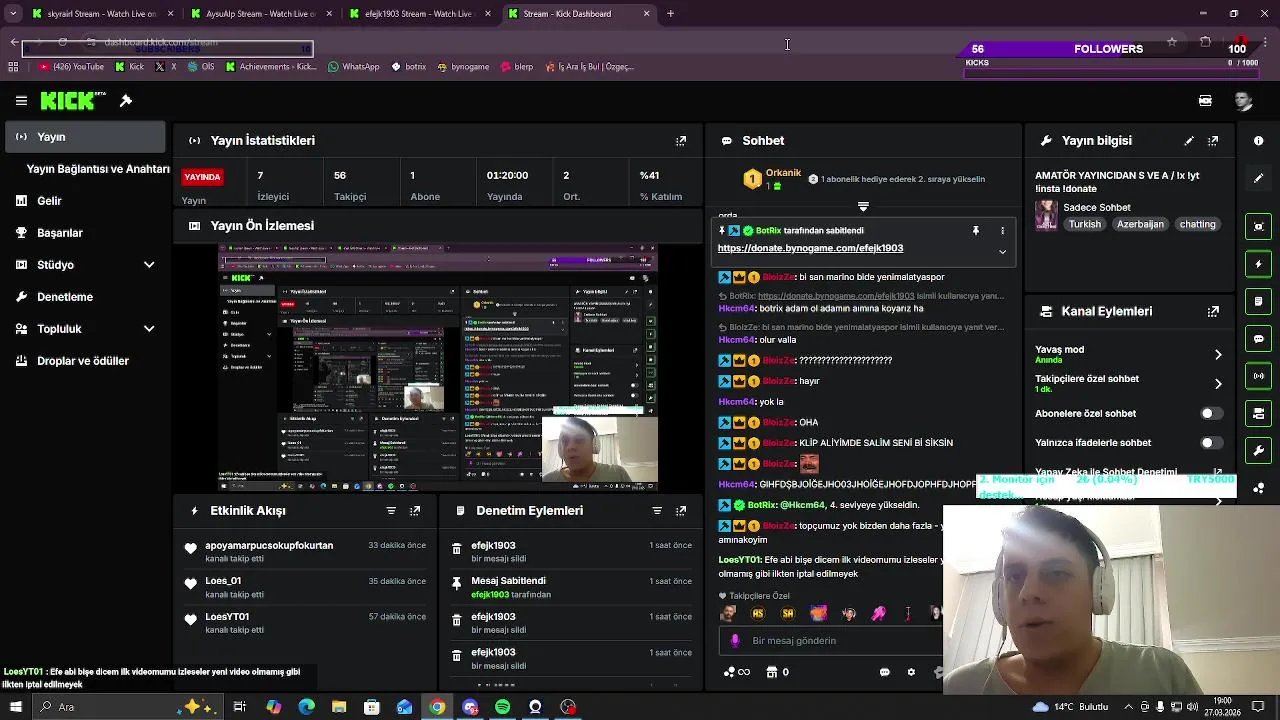
Task: Pop out the Etkinlik Akışı panel
Action: click(x=415, y=511)
